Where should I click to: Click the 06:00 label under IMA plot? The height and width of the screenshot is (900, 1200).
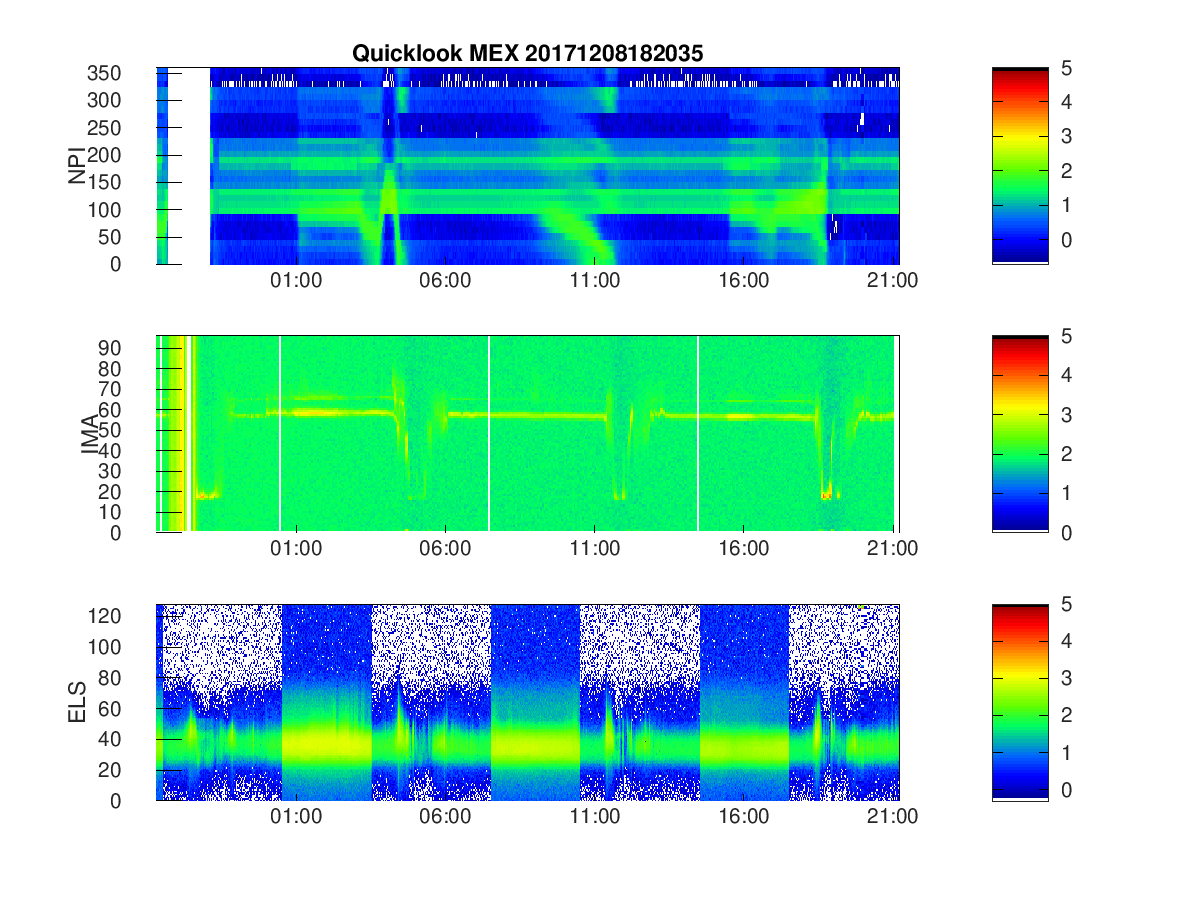[x=446, y=549]
